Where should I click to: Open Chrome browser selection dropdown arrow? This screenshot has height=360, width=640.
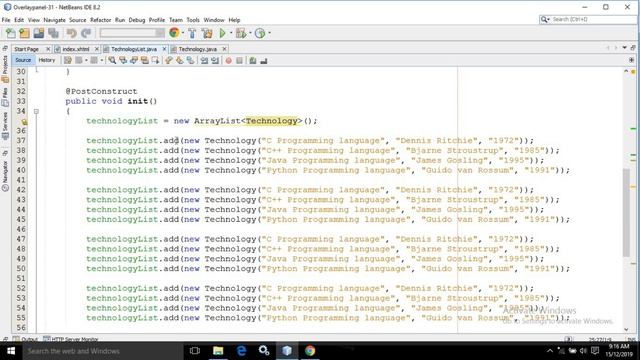[183, 33]
